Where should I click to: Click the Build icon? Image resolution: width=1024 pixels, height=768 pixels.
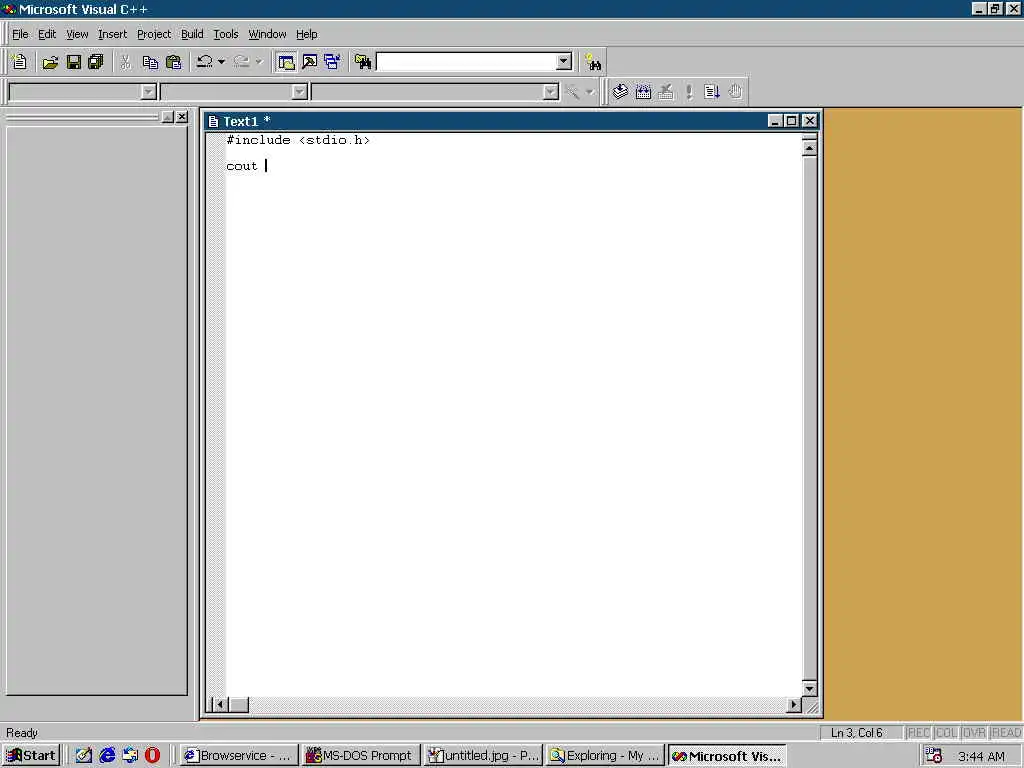643,91
